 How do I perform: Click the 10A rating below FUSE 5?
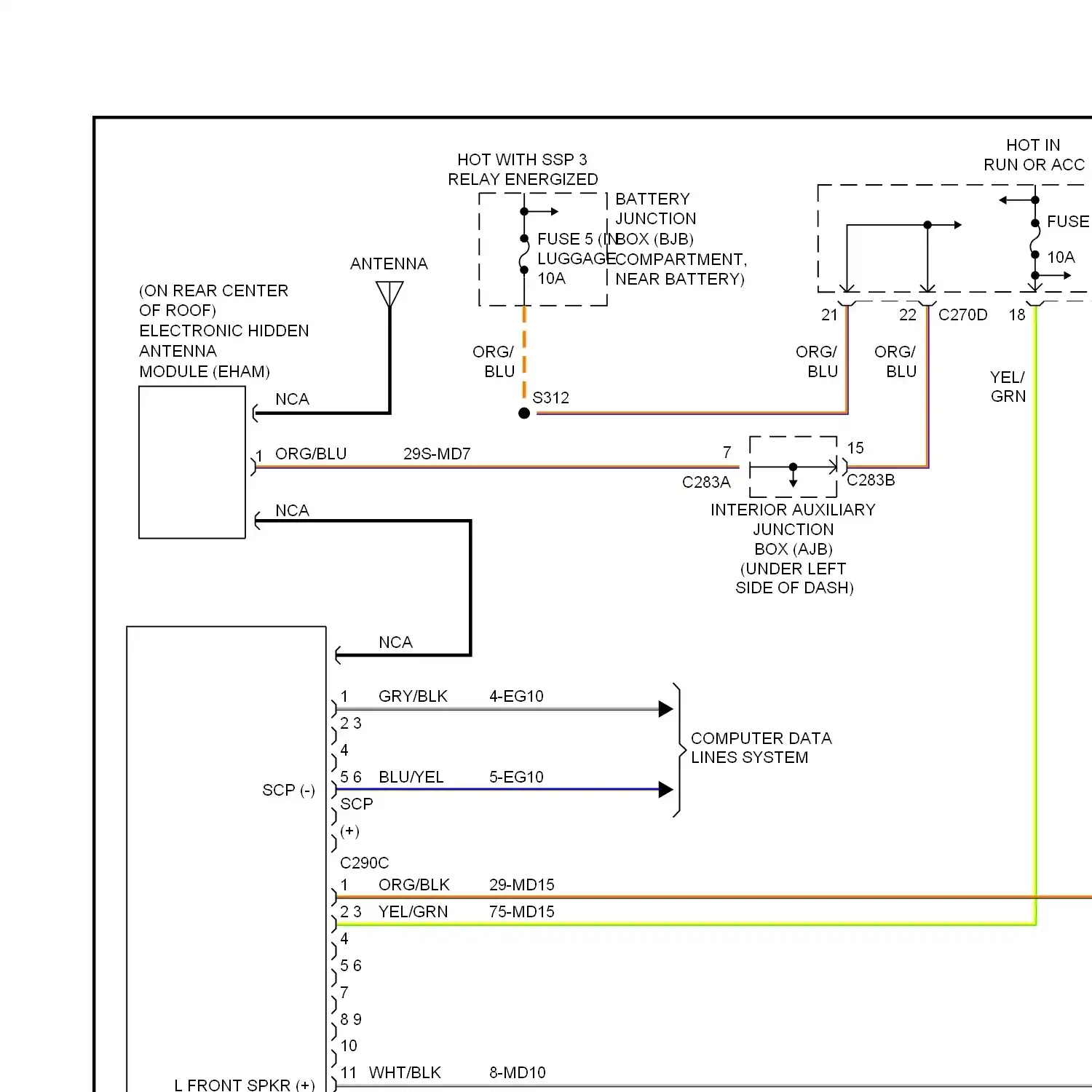coord(551,278)
